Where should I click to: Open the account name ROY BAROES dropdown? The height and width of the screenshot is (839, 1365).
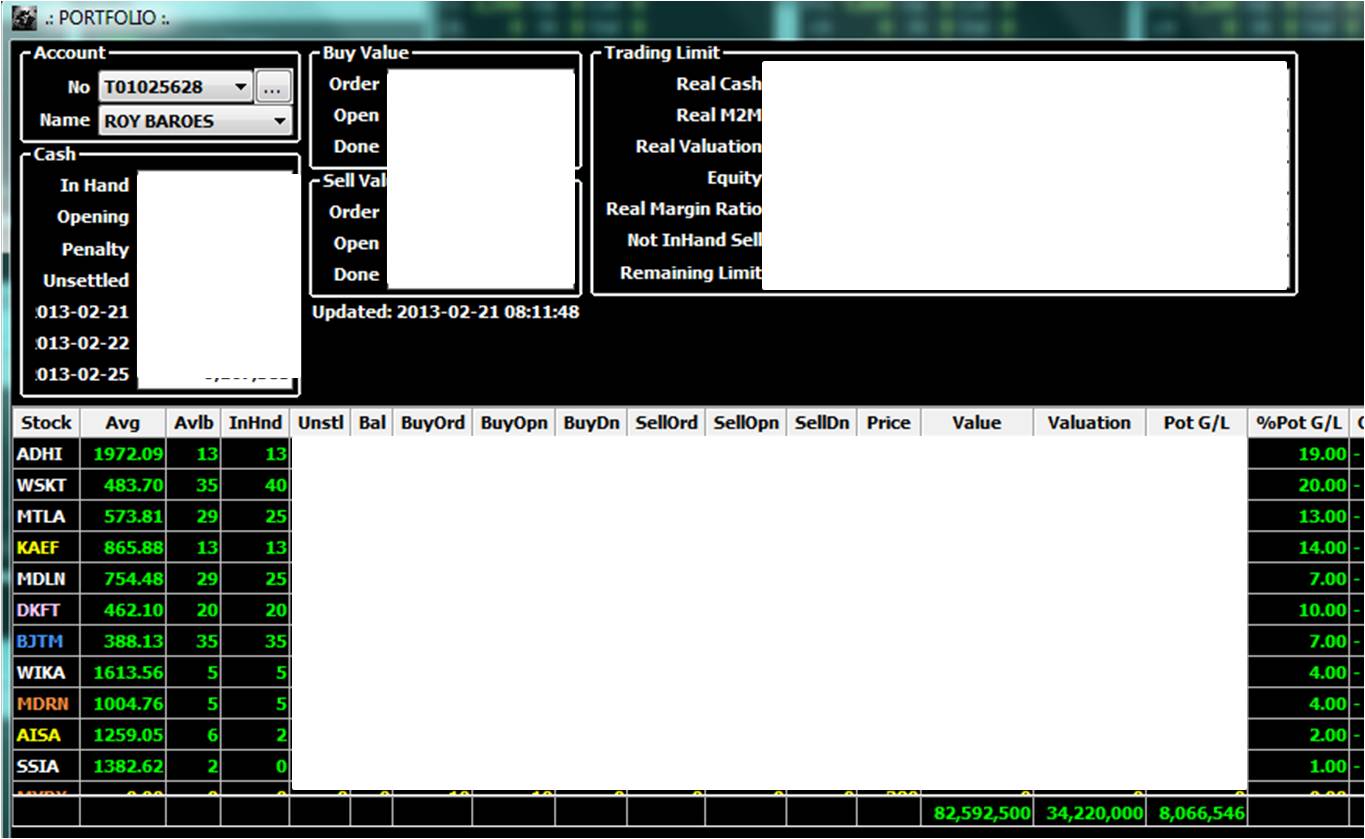(280, 121)
